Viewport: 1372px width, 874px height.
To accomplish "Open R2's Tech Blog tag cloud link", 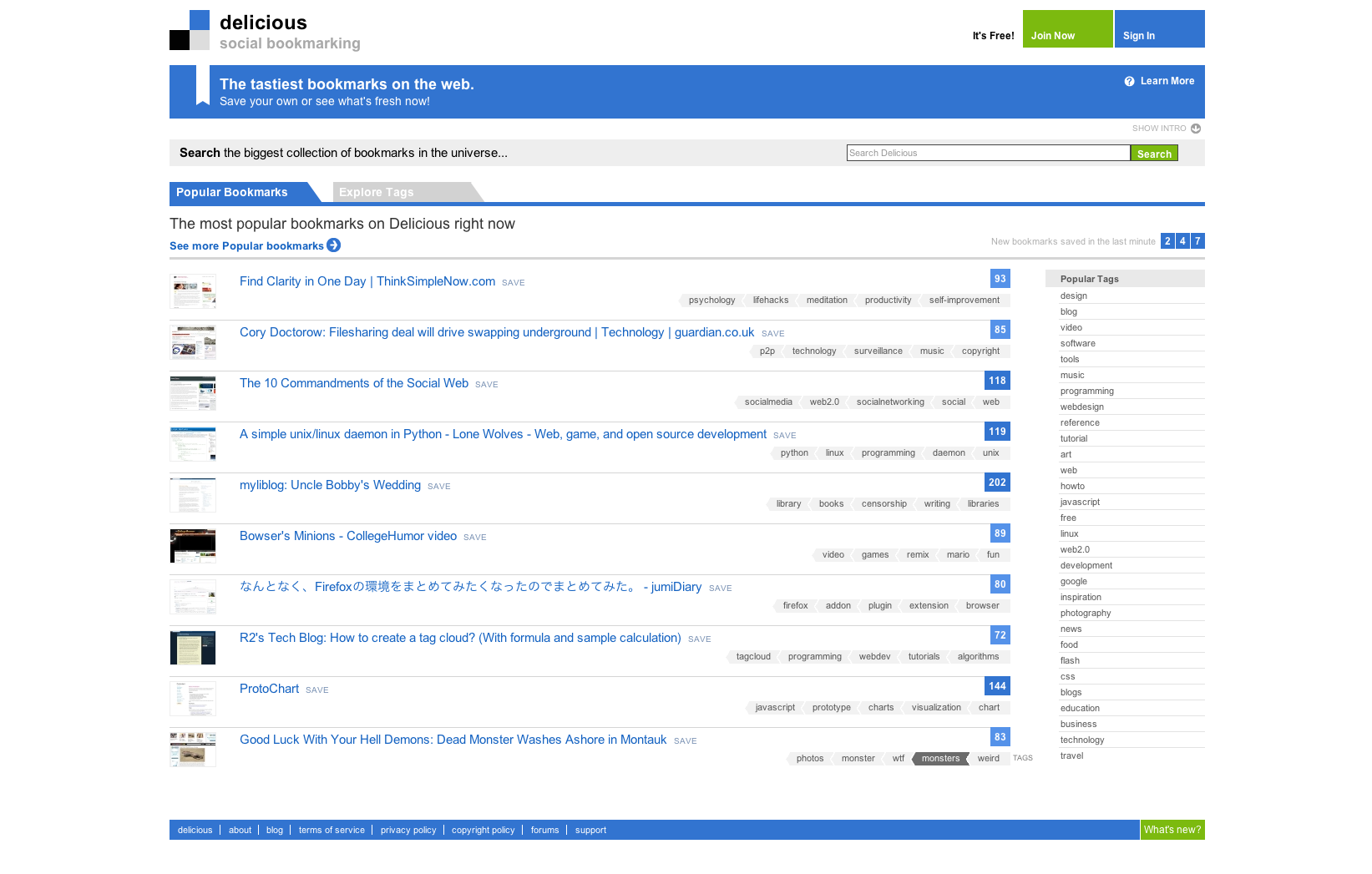I will coord(460,638).
